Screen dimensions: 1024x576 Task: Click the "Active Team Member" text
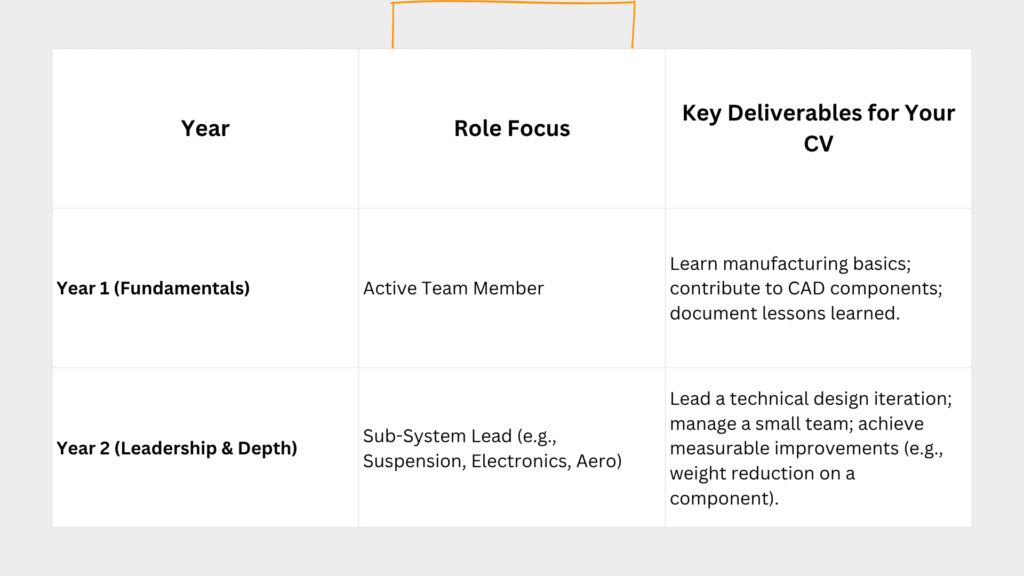[453, 288]
